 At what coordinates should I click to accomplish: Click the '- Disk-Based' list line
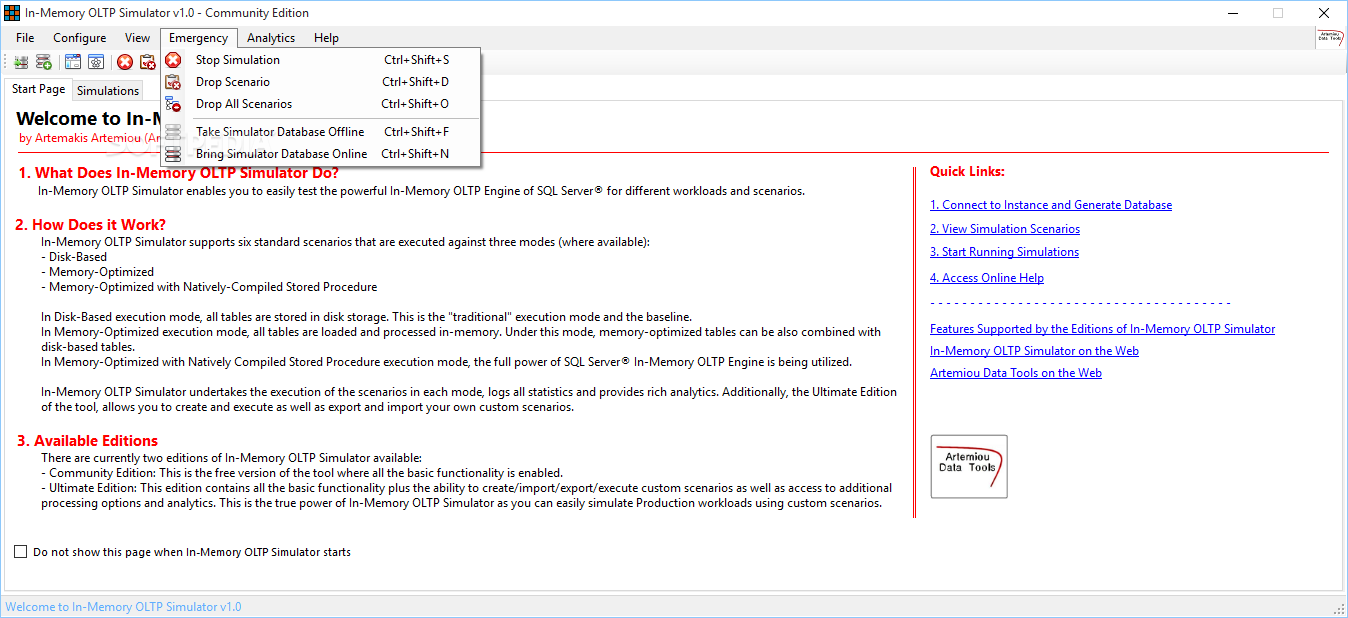coord(74,257)
